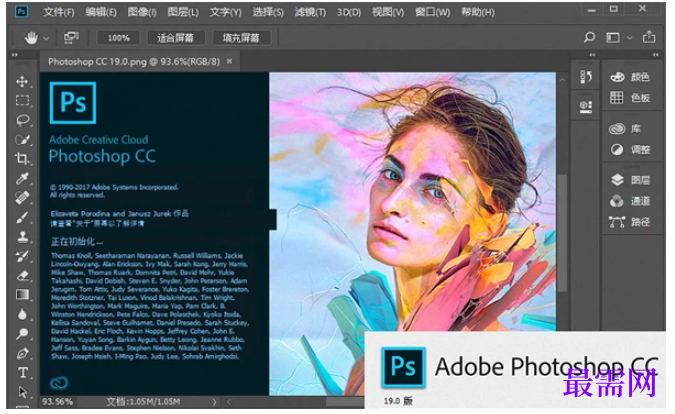675x414 pixels.
Task: Select the Gradient tool
Action: [22, 295]
